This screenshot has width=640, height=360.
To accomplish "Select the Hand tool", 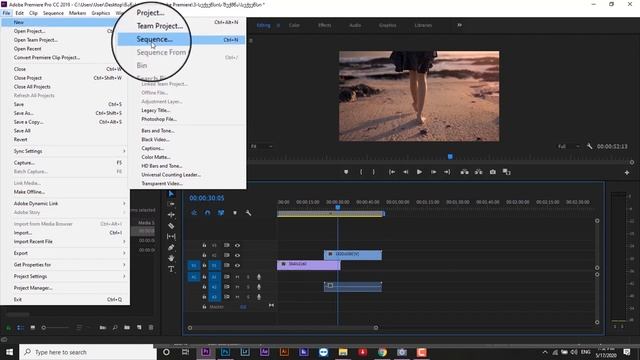I will click(x=171, y=258).
